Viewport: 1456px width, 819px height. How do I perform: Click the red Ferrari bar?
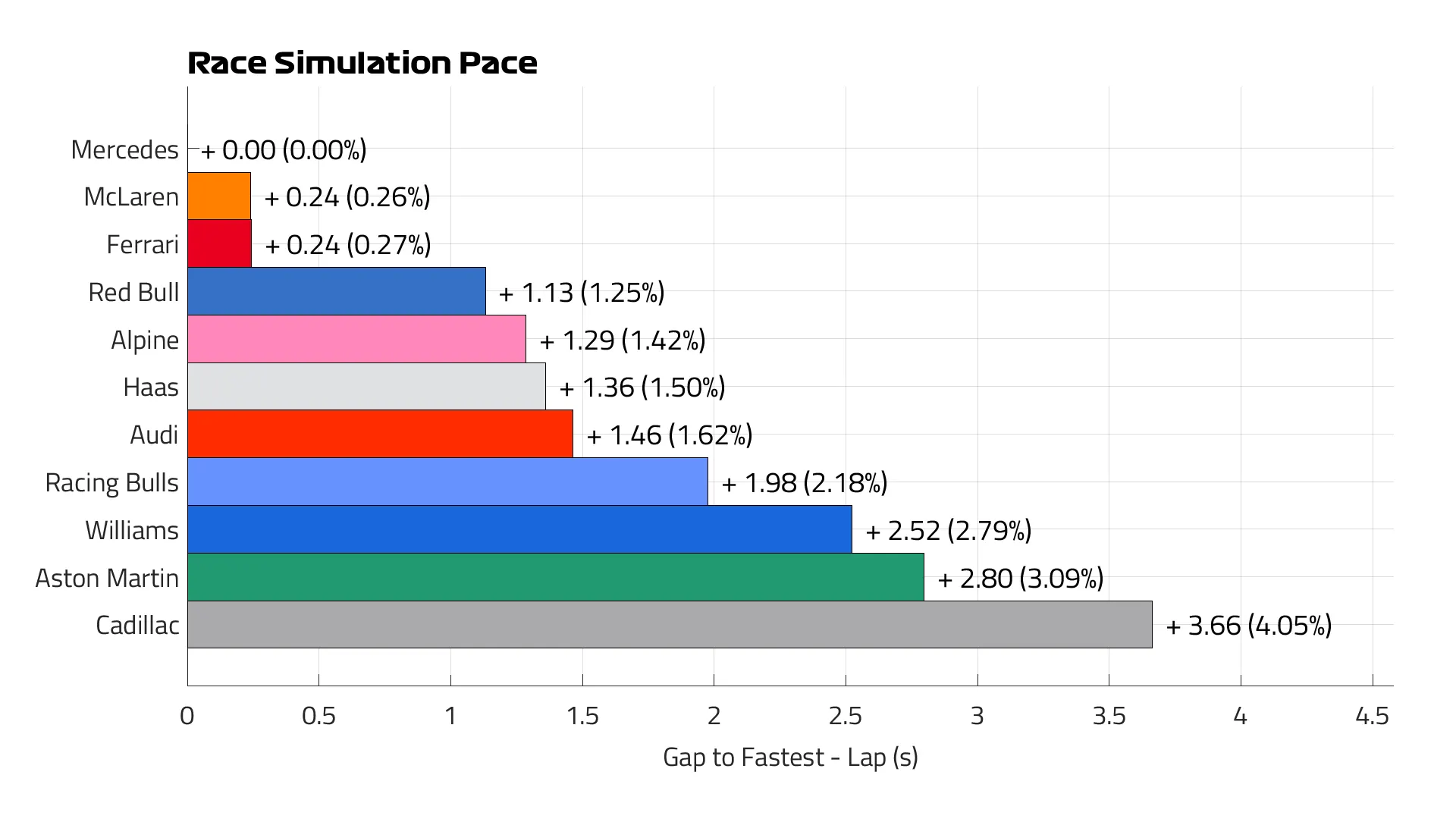219,243
